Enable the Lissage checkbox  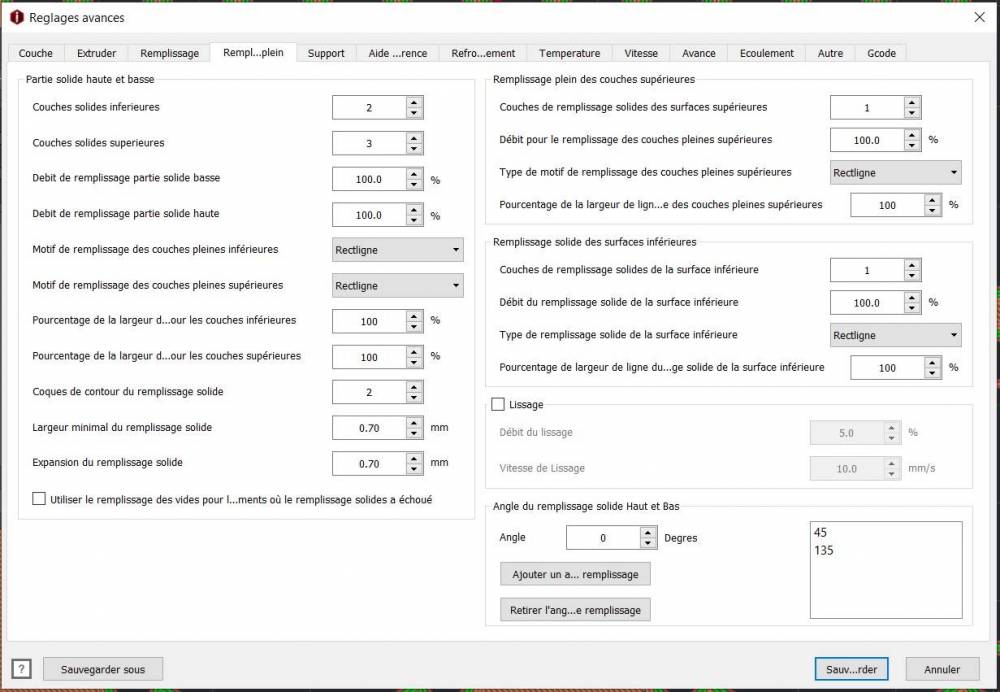[498, 404]
